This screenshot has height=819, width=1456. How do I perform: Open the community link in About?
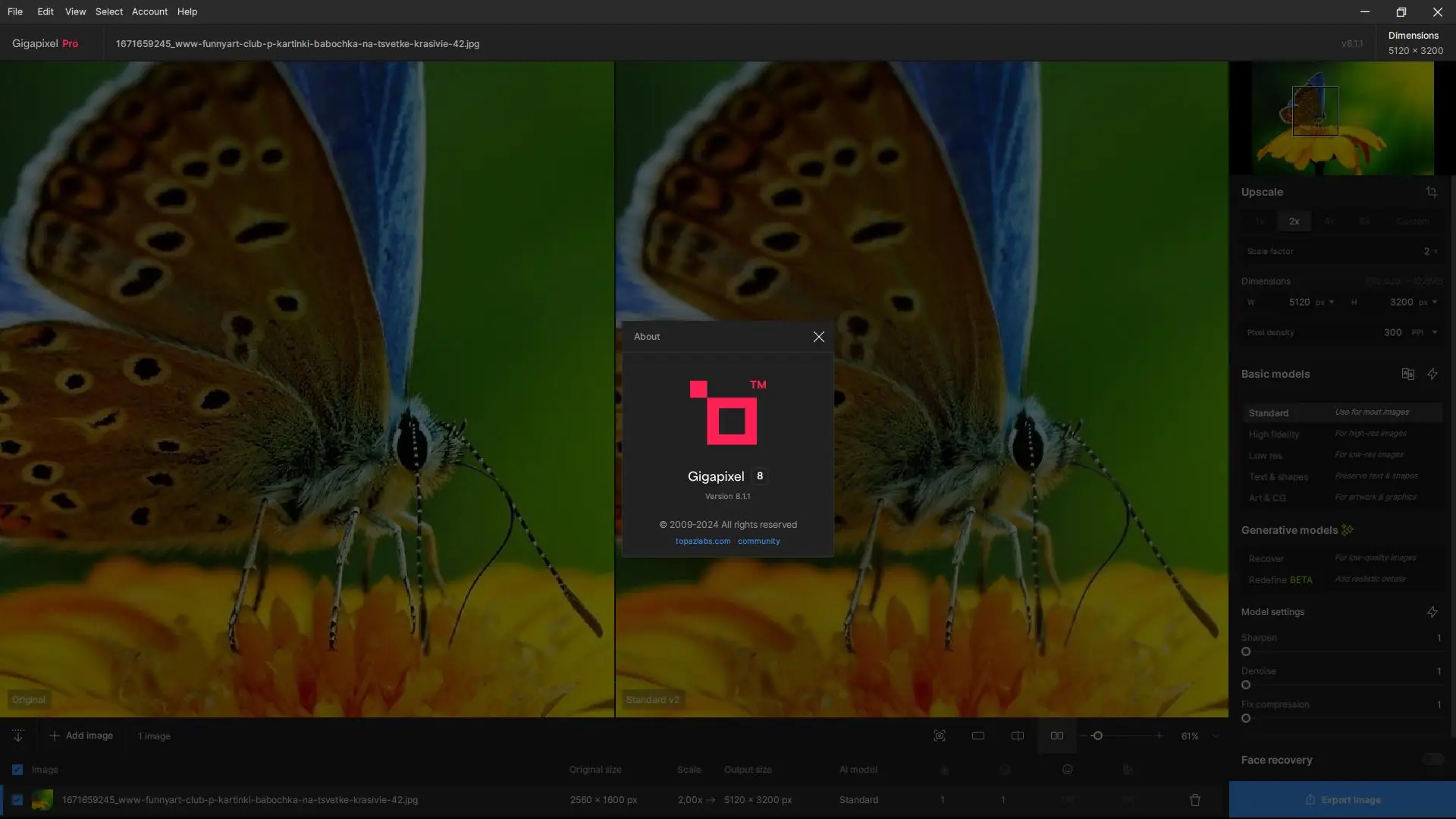tap(758, 541)
